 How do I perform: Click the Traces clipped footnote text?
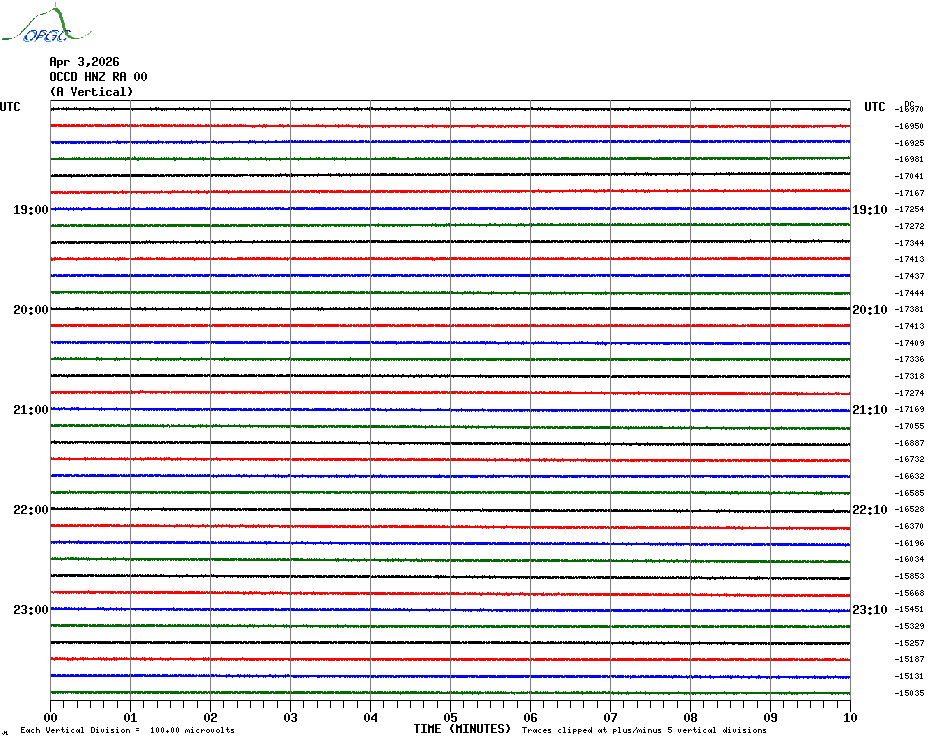tap(644, 731)
